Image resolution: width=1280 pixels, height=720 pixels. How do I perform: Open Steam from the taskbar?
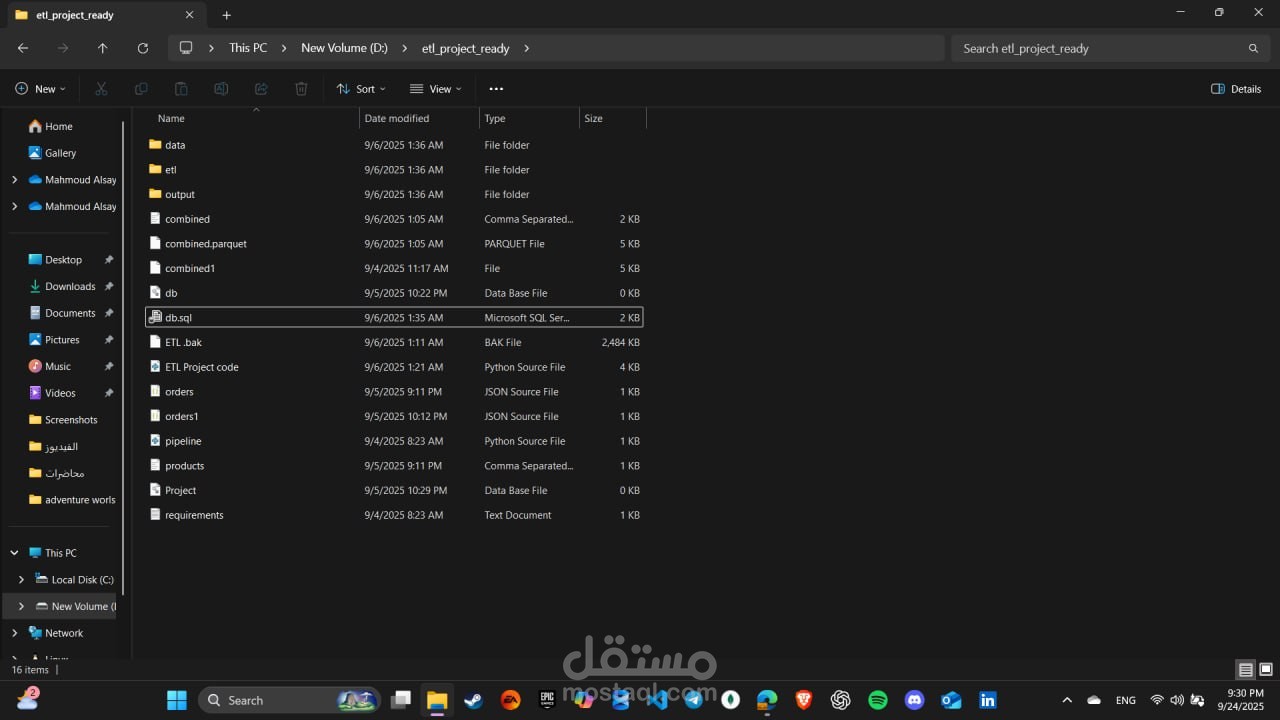[472, 700]
